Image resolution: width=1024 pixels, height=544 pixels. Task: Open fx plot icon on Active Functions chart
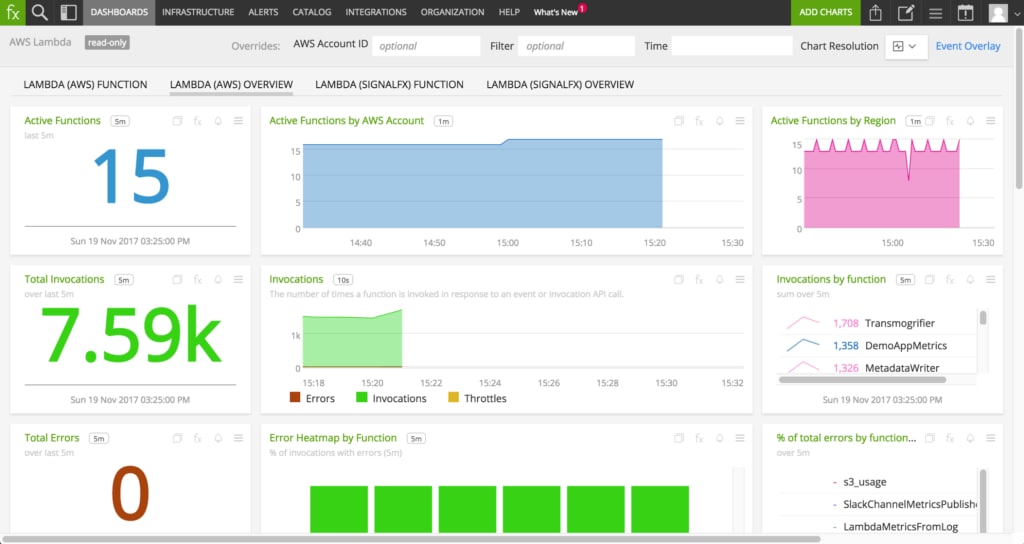tap(198, 121)
